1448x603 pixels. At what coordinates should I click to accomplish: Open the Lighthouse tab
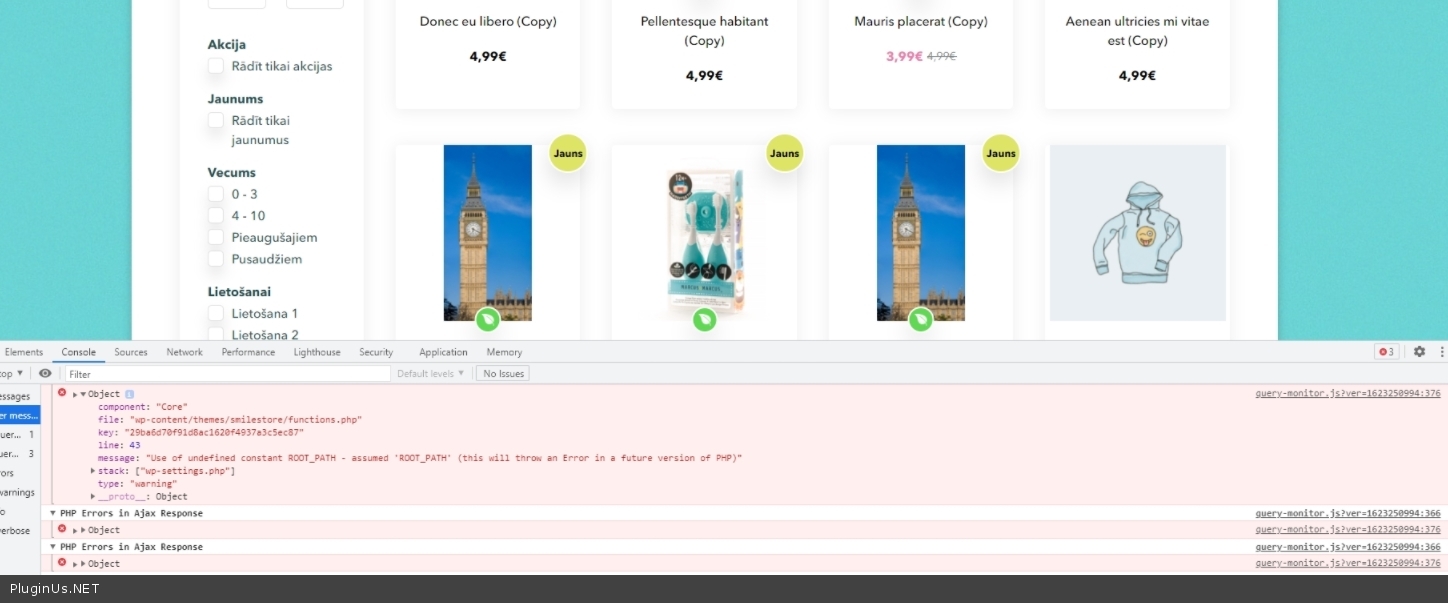coord(317,352)
